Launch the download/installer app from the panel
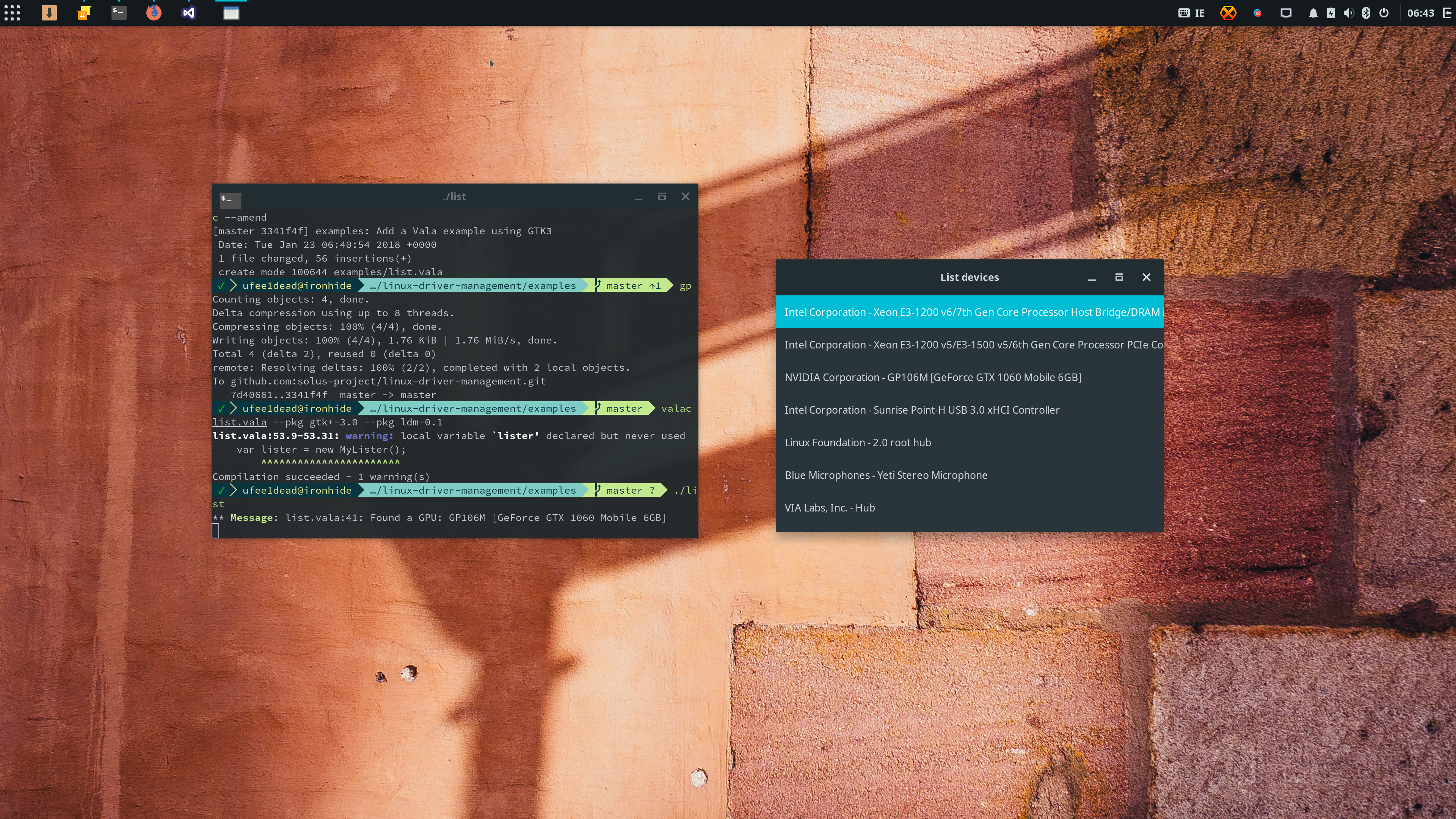This screenshot has height=819, width=1456. [x=49, y=13]
